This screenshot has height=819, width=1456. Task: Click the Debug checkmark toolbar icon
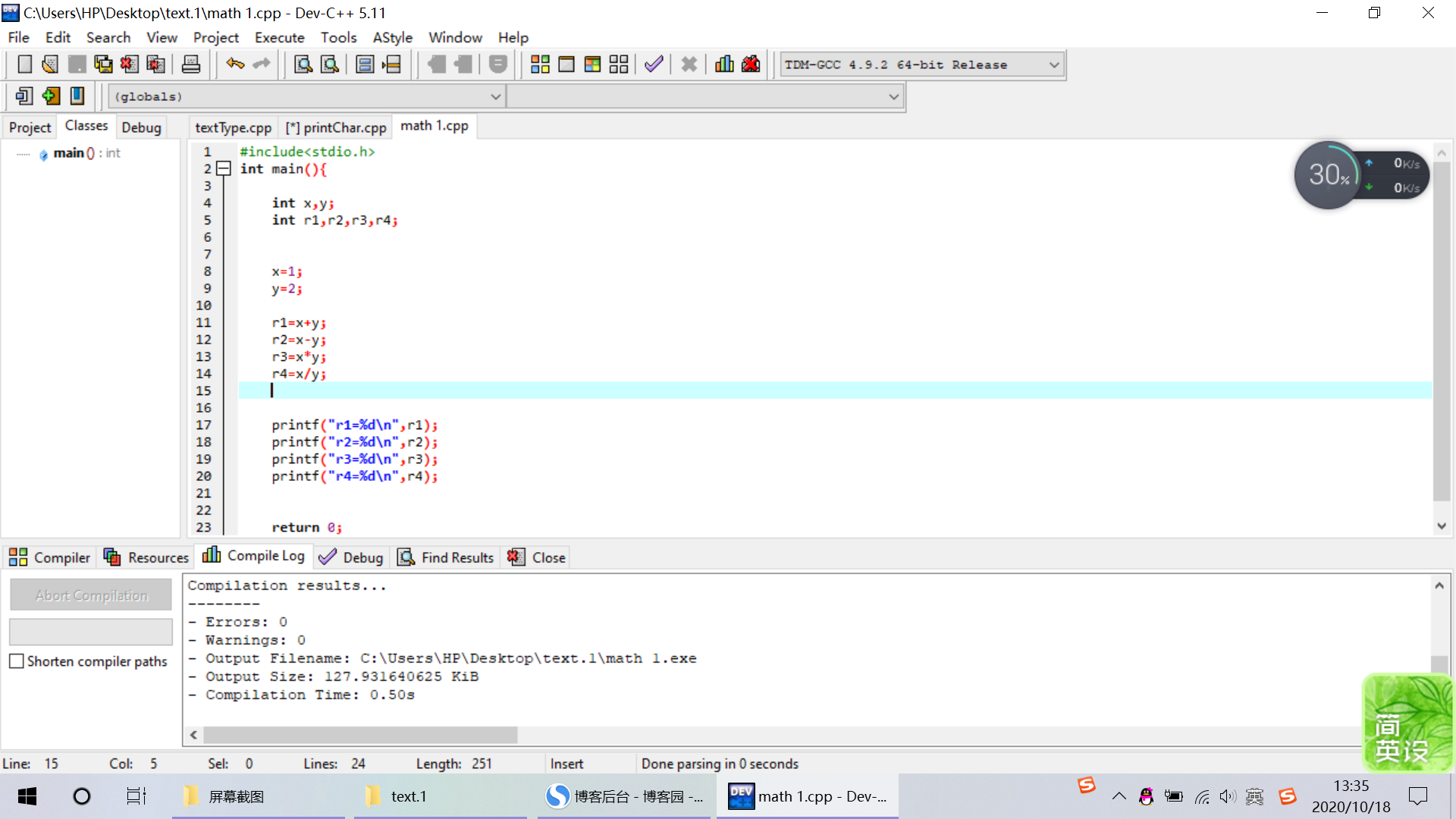[x=654, y=64]
